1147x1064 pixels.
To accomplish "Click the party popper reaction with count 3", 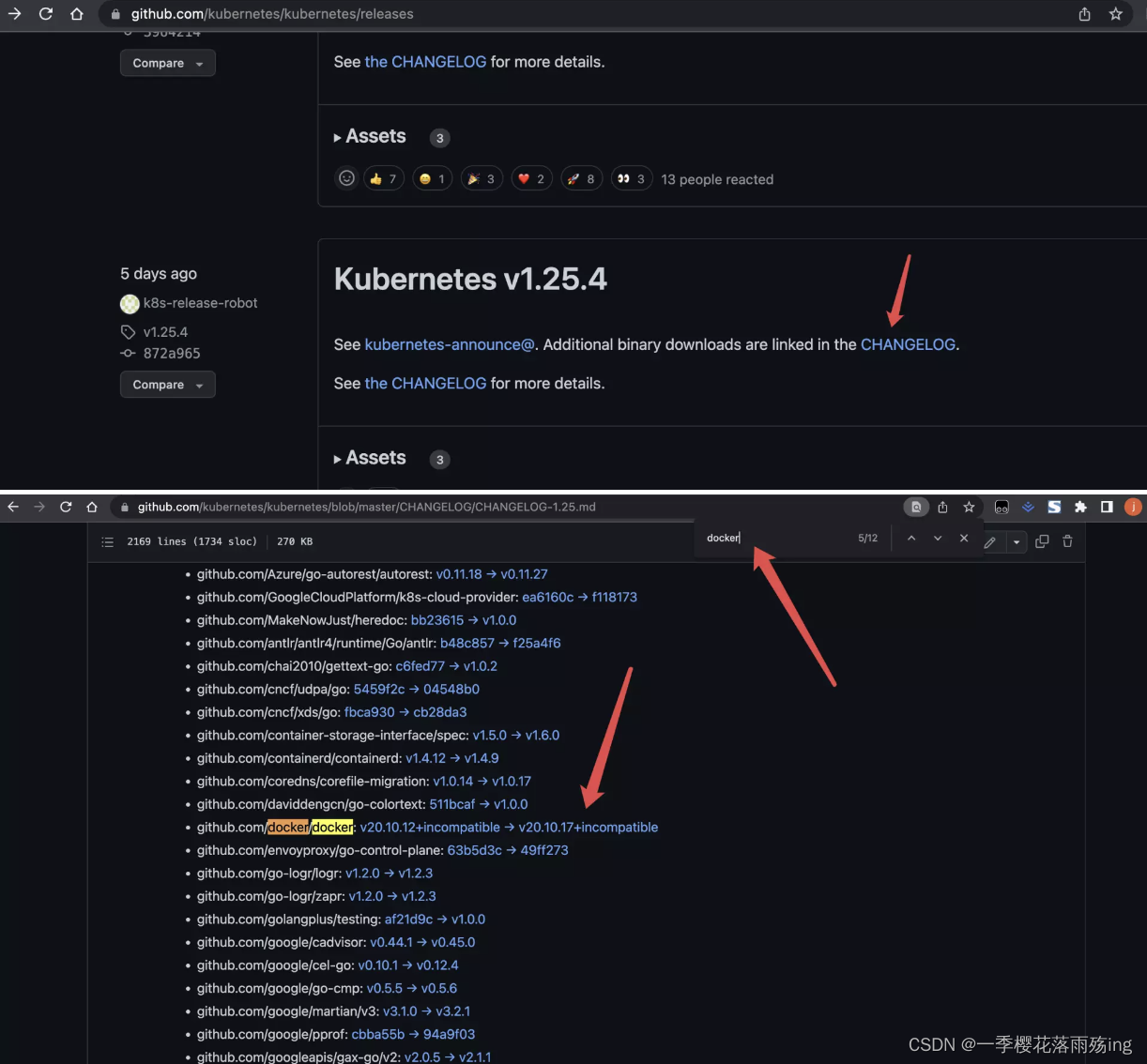I will pyautogui.click(x=482, y=178).
